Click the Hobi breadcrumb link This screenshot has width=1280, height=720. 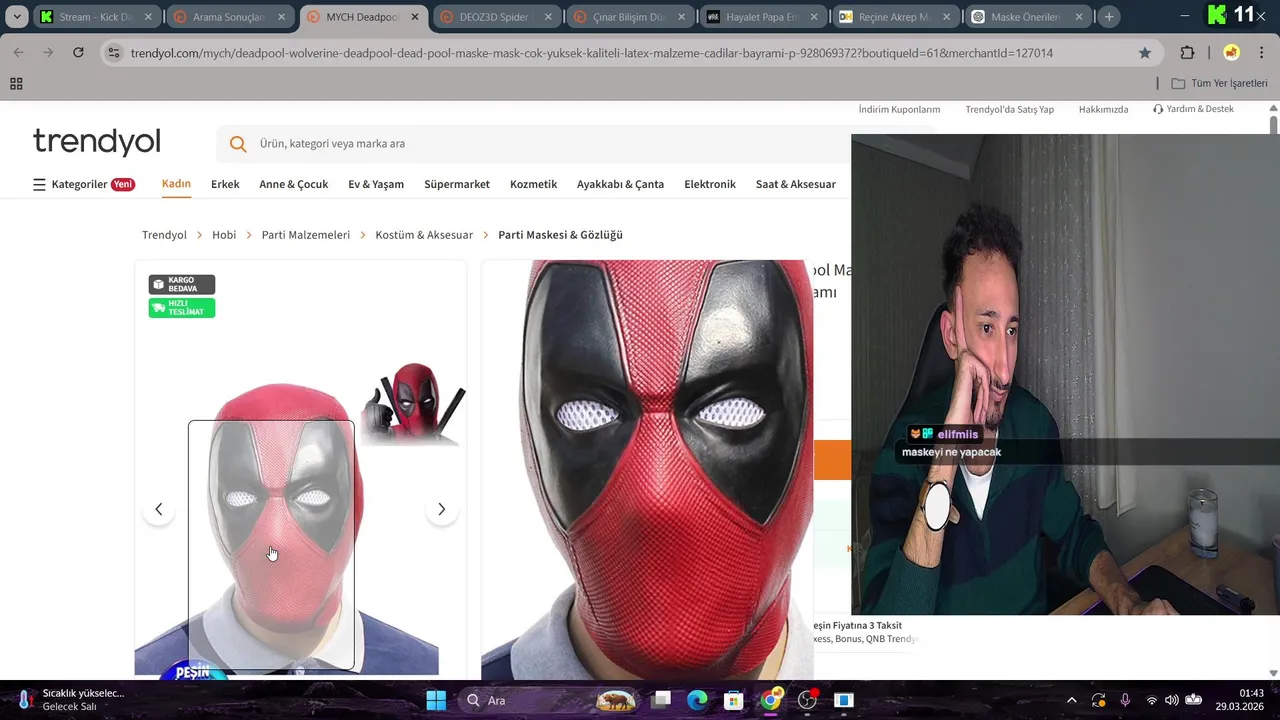pos(224,235)
